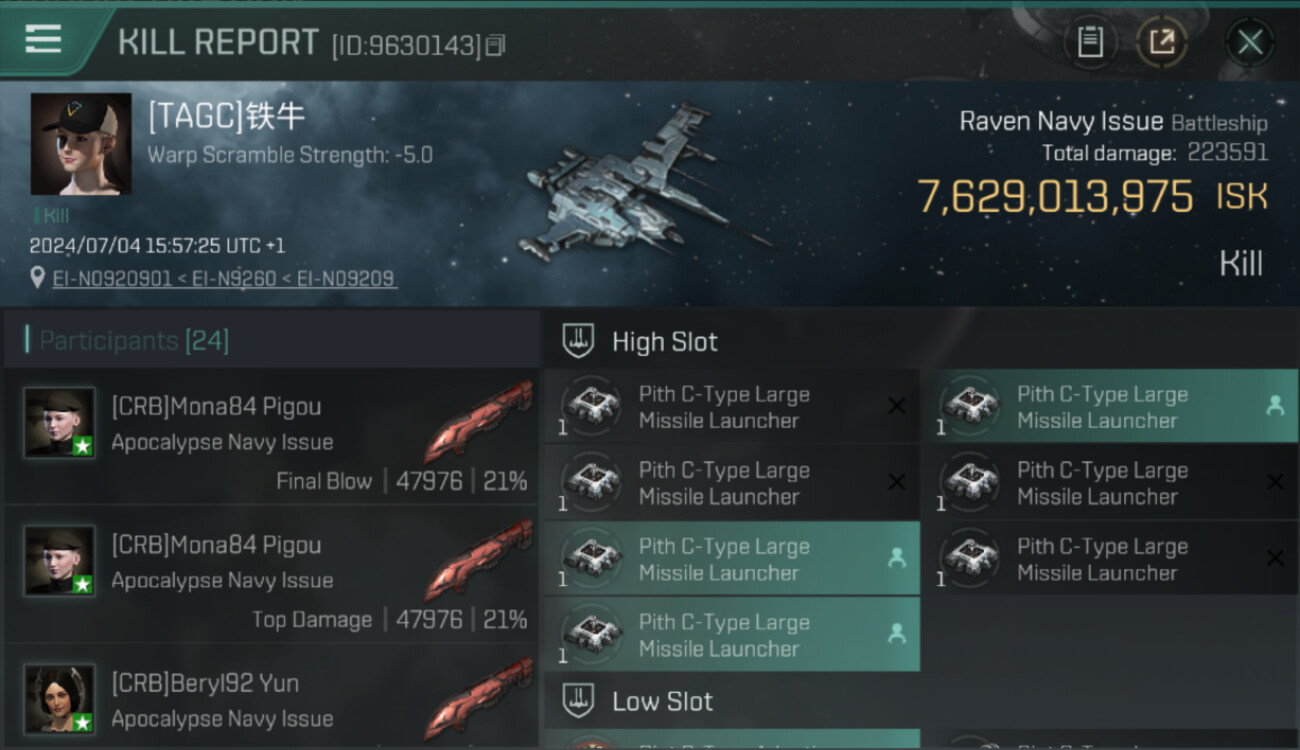Open the hamburger menu icon
This screenshot has width=1300, height=750.
click(43, 40)
